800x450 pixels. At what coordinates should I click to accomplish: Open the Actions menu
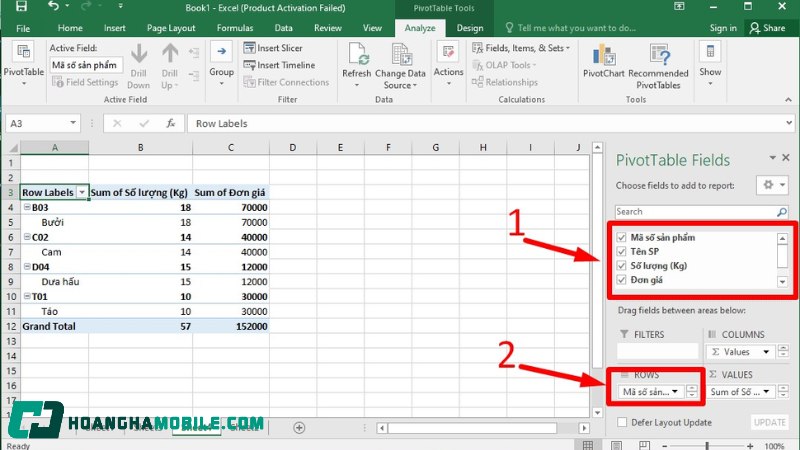tap(448, 64)
